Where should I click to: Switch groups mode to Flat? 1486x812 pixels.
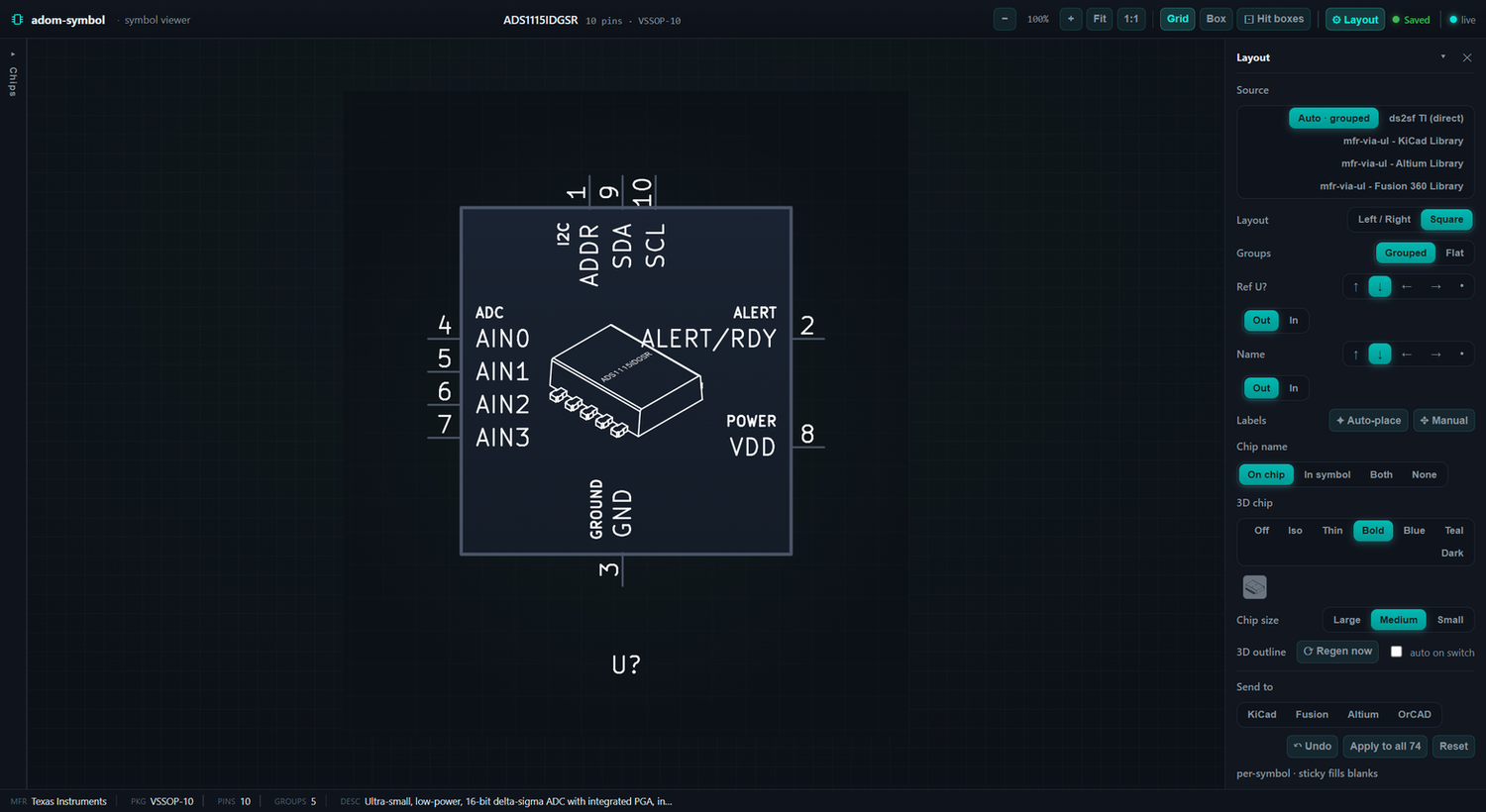click(1454, 254)
